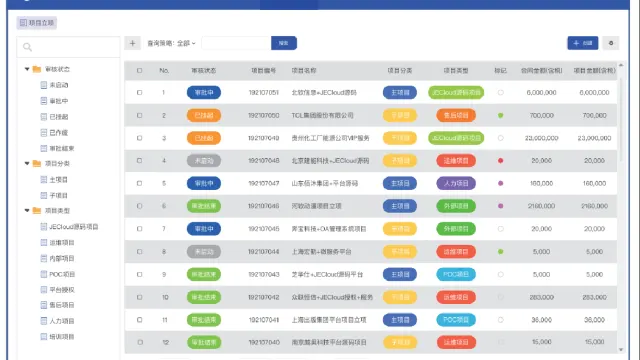Click the red mark dot in row 4
This screenshot has width=640, height=360.
coord(500,161)
